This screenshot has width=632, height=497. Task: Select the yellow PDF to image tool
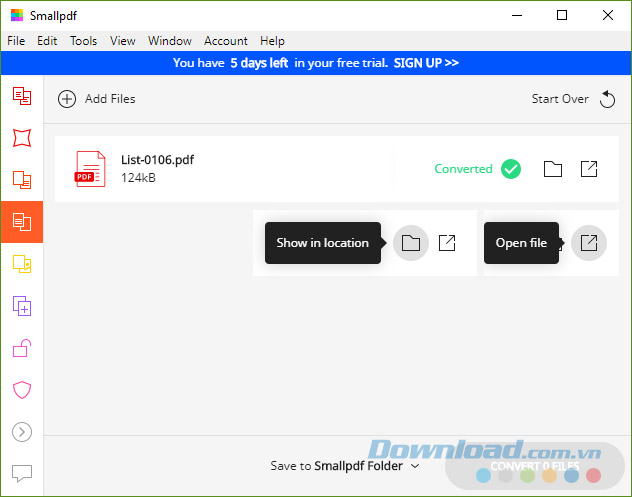click(x=22, y=264)
